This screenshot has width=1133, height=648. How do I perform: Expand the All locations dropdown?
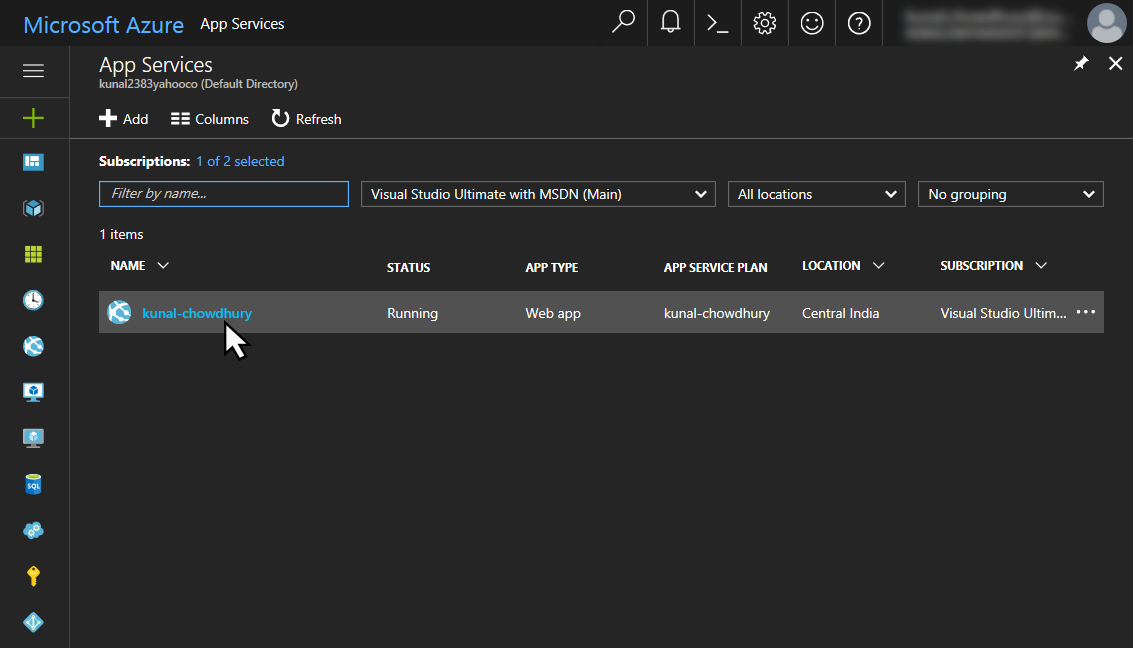click(x=817, y=194)
